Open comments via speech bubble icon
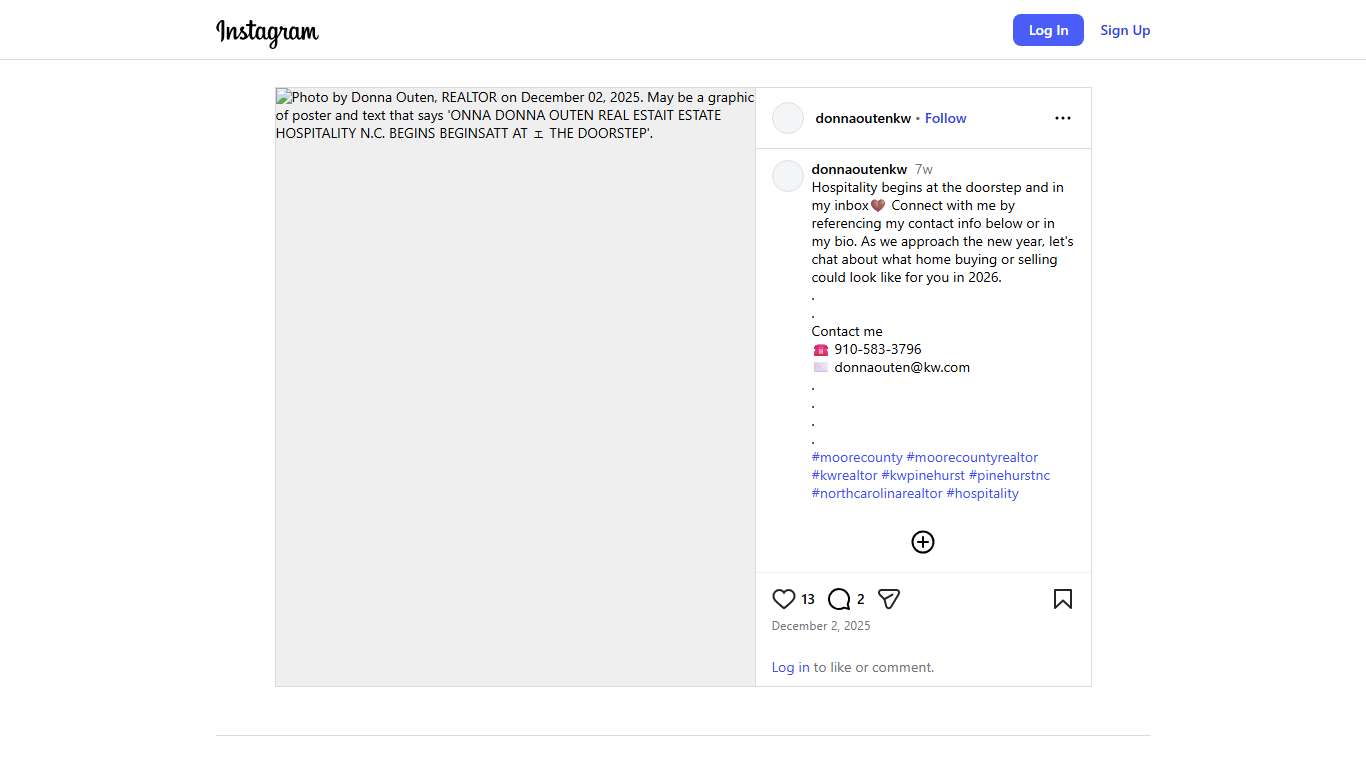 839,599
